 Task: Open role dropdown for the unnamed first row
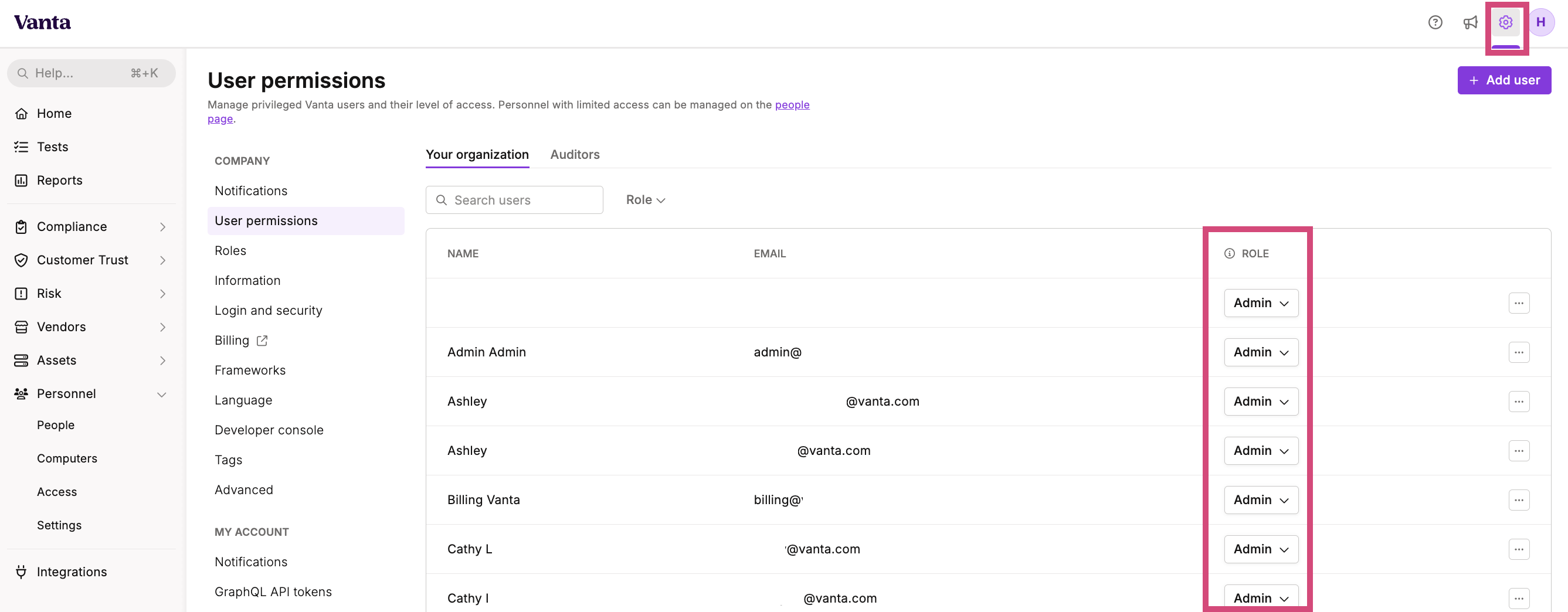coord(1261,303)
